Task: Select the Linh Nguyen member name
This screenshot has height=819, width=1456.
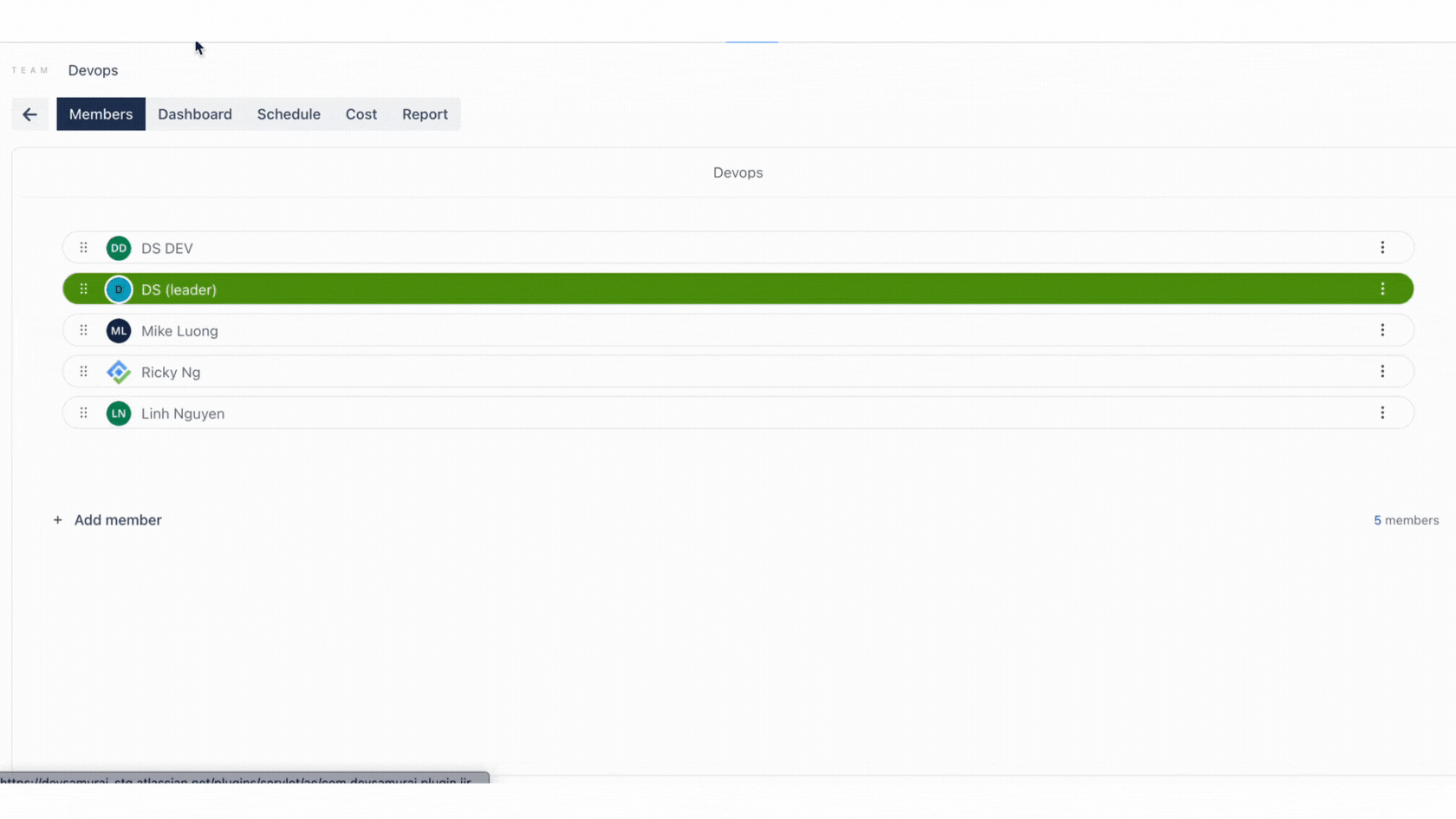Action: (x=183, y=414)
